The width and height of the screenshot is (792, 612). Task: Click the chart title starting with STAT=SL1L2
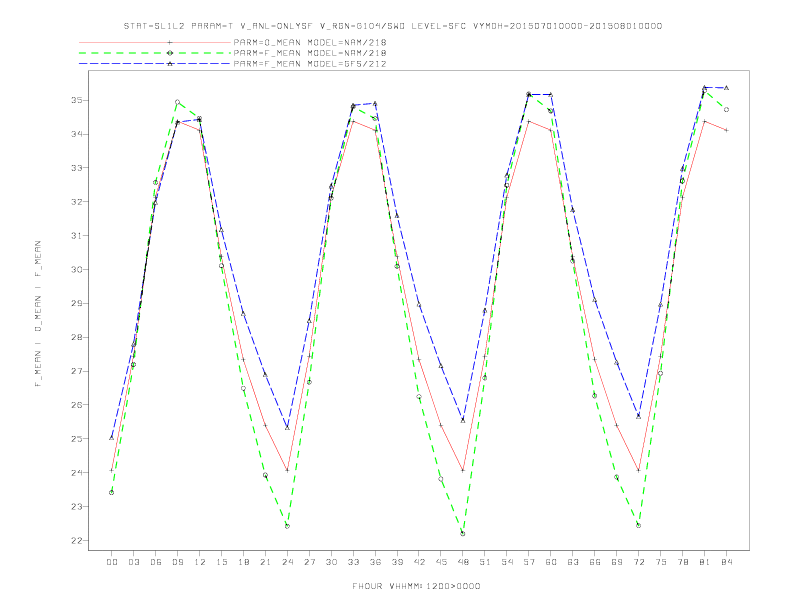[392, 26]
